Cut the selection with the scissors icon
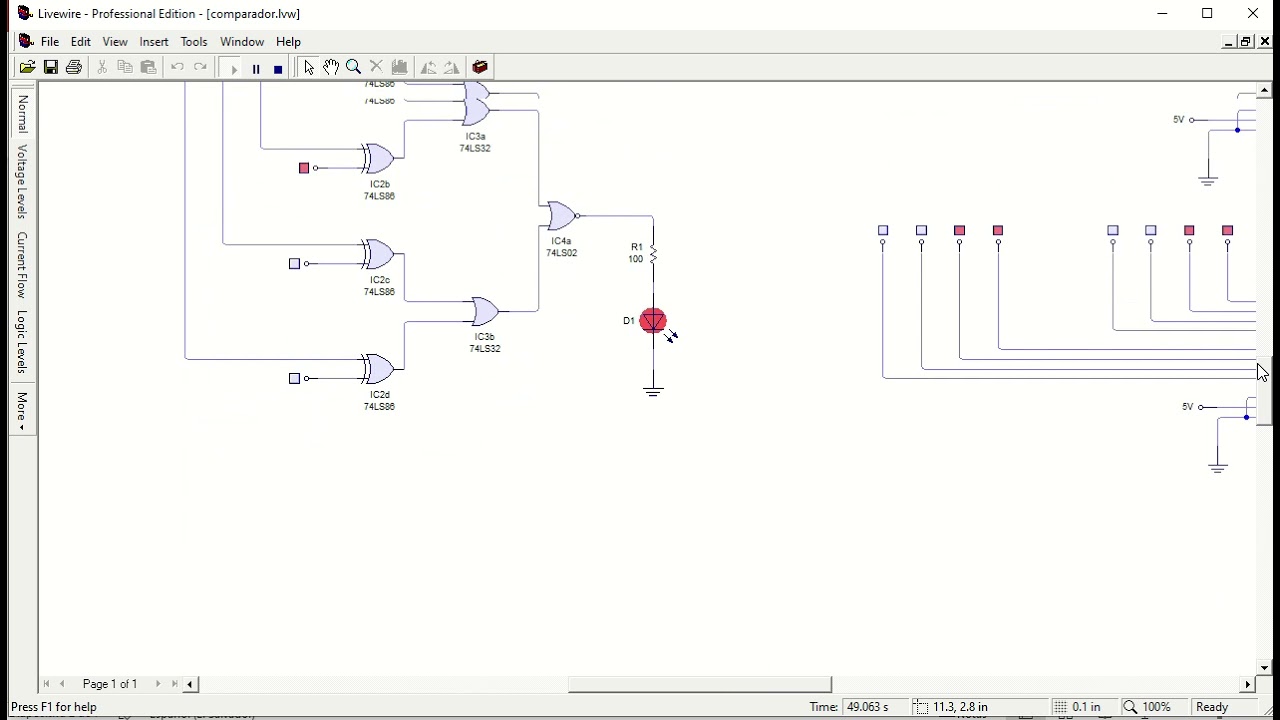The width and height of the screenshot is (1280, 720). coord(102,67)
